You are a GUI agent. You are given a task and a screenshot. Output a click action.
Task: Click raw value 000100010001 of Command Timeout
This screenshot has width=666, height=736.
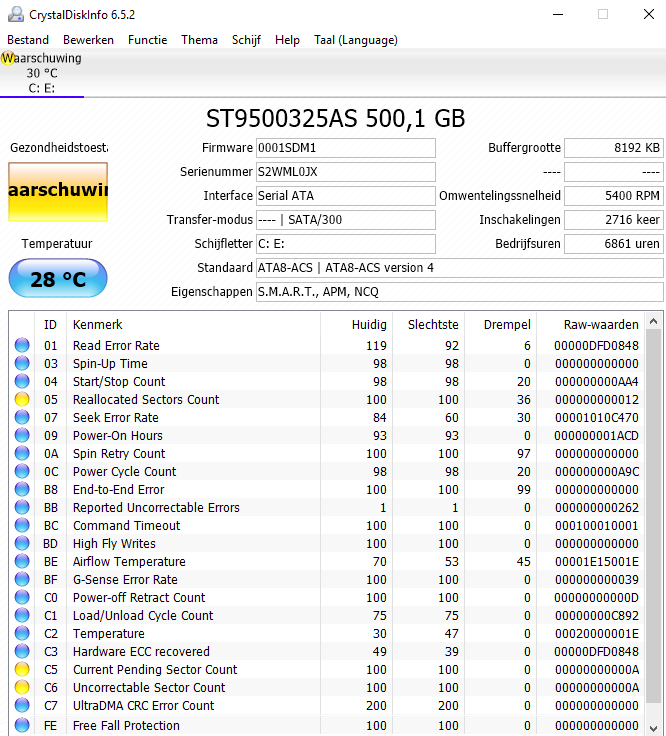[x=597, y=525]
